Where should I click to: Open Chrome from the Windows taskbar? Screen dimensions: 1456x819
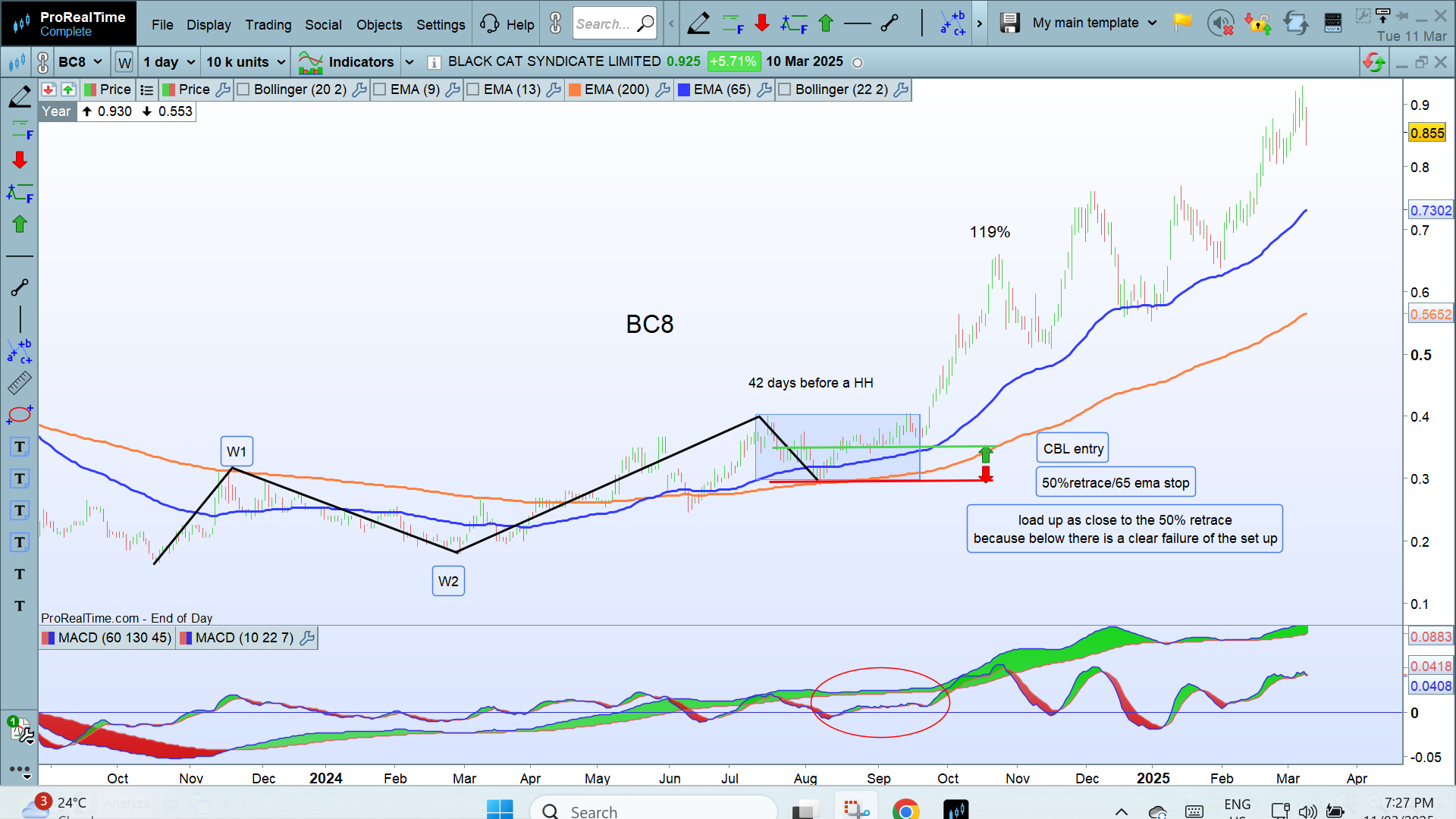pyautogui.click(x=905, y=810)
